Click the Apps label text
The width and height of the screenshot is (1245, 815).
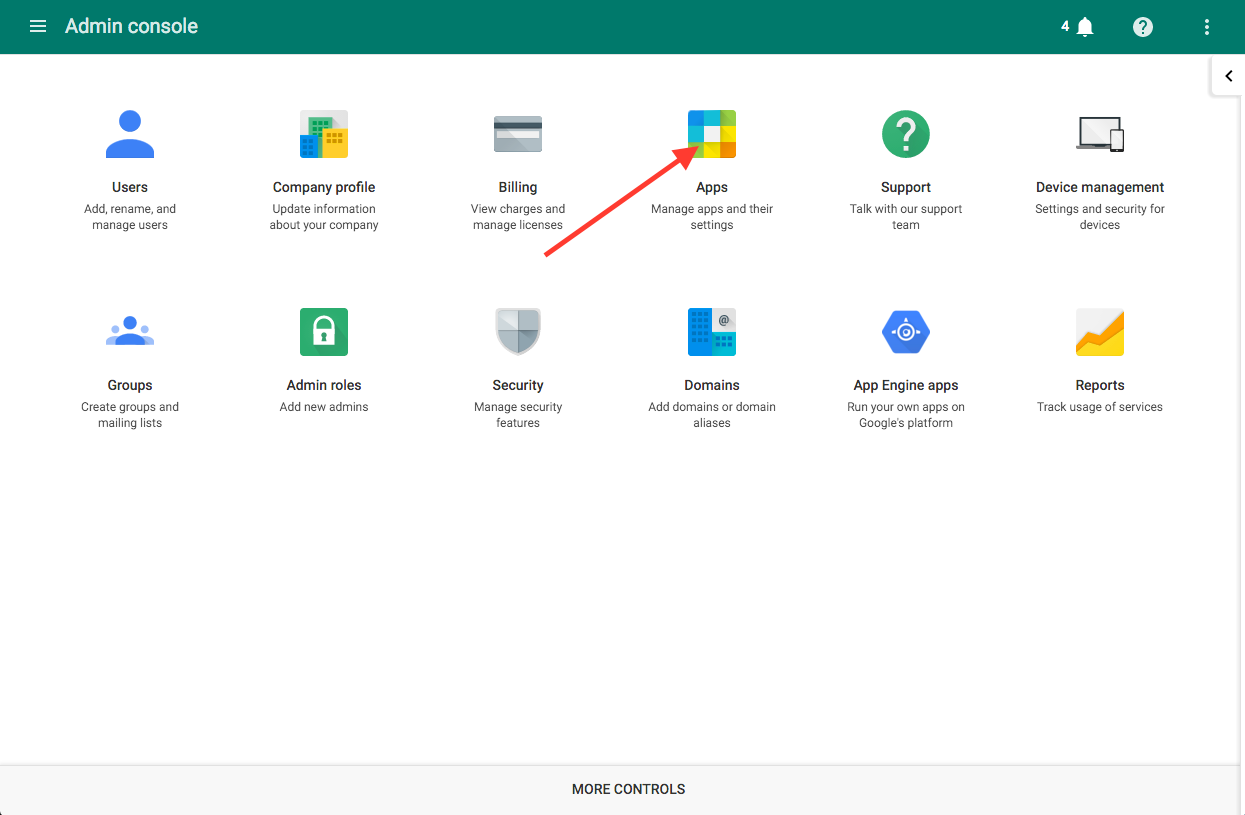(x=712, y=187)
